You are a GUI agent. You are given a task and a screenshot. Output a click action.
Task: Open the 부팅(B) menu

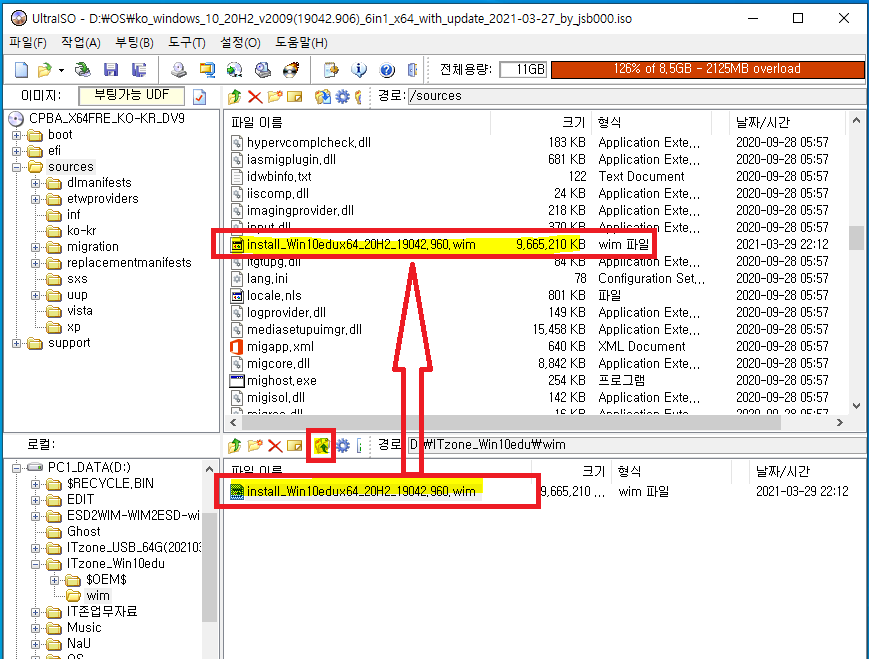(134, 43)
